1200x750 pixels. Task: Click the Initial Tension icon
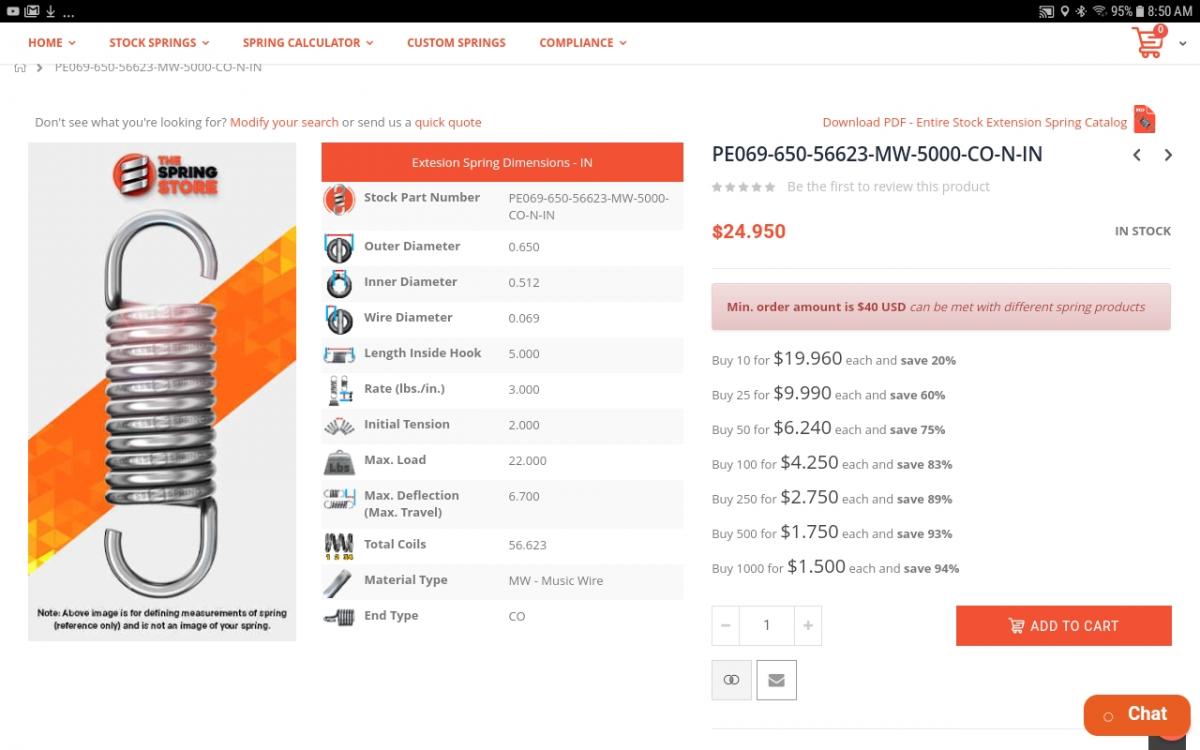pyautogui.click(x=339, y=426)
